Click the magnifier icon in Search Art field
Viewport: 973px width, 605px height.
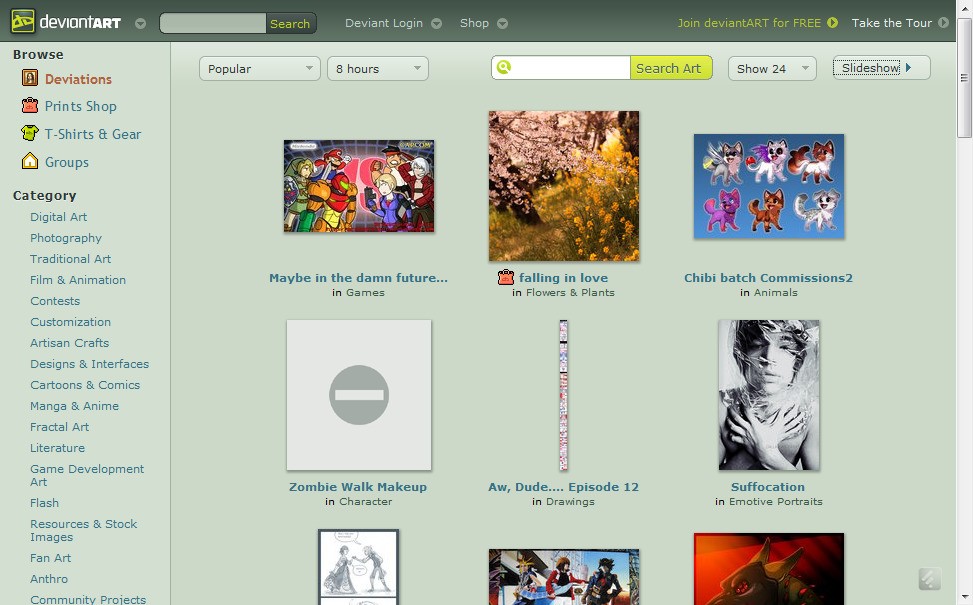(504, 67)
